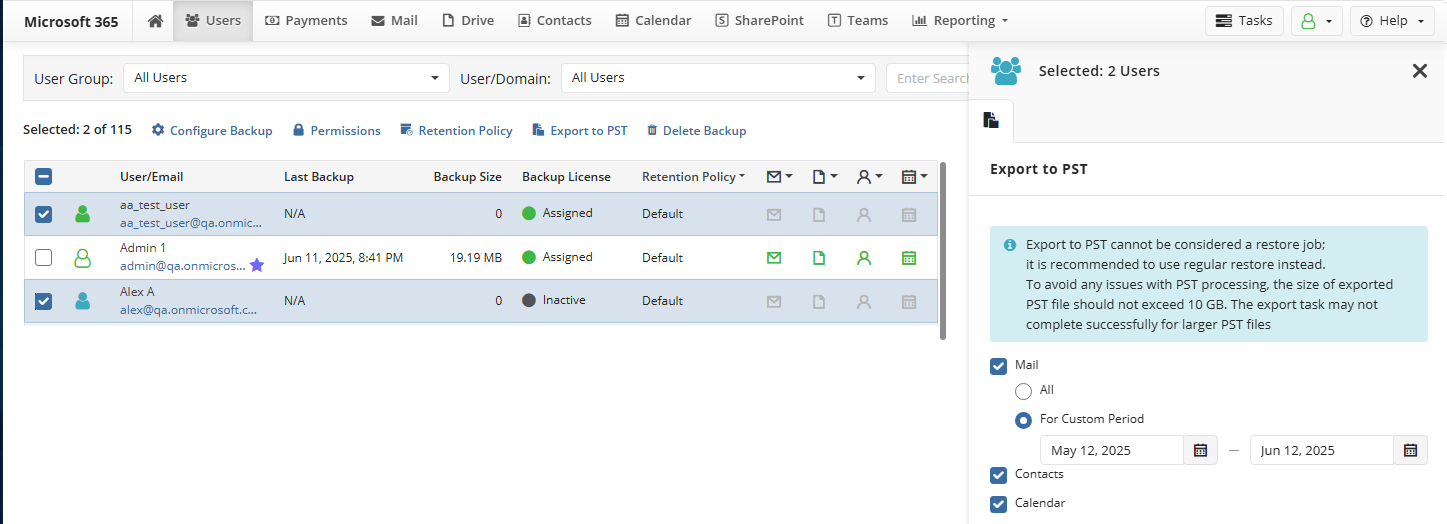Click the Export to PST panel tab icon
The image size is (1447, 524).
(x=991, y=120)
